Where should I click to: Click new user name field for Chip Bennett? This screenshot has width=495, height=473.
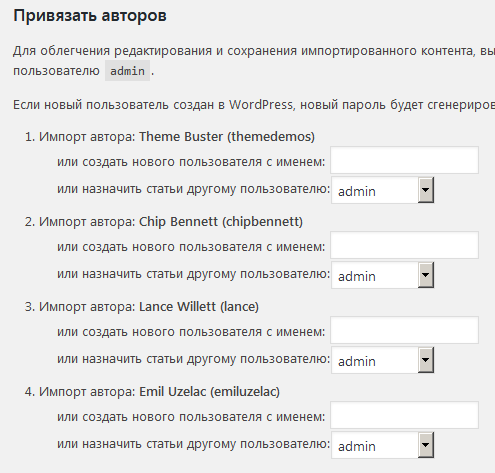(404, 245)
